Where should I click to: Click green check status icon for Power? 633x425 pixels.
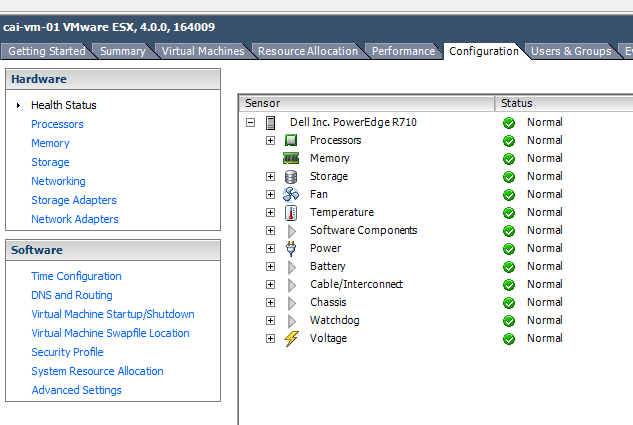(x=509, y=249)
